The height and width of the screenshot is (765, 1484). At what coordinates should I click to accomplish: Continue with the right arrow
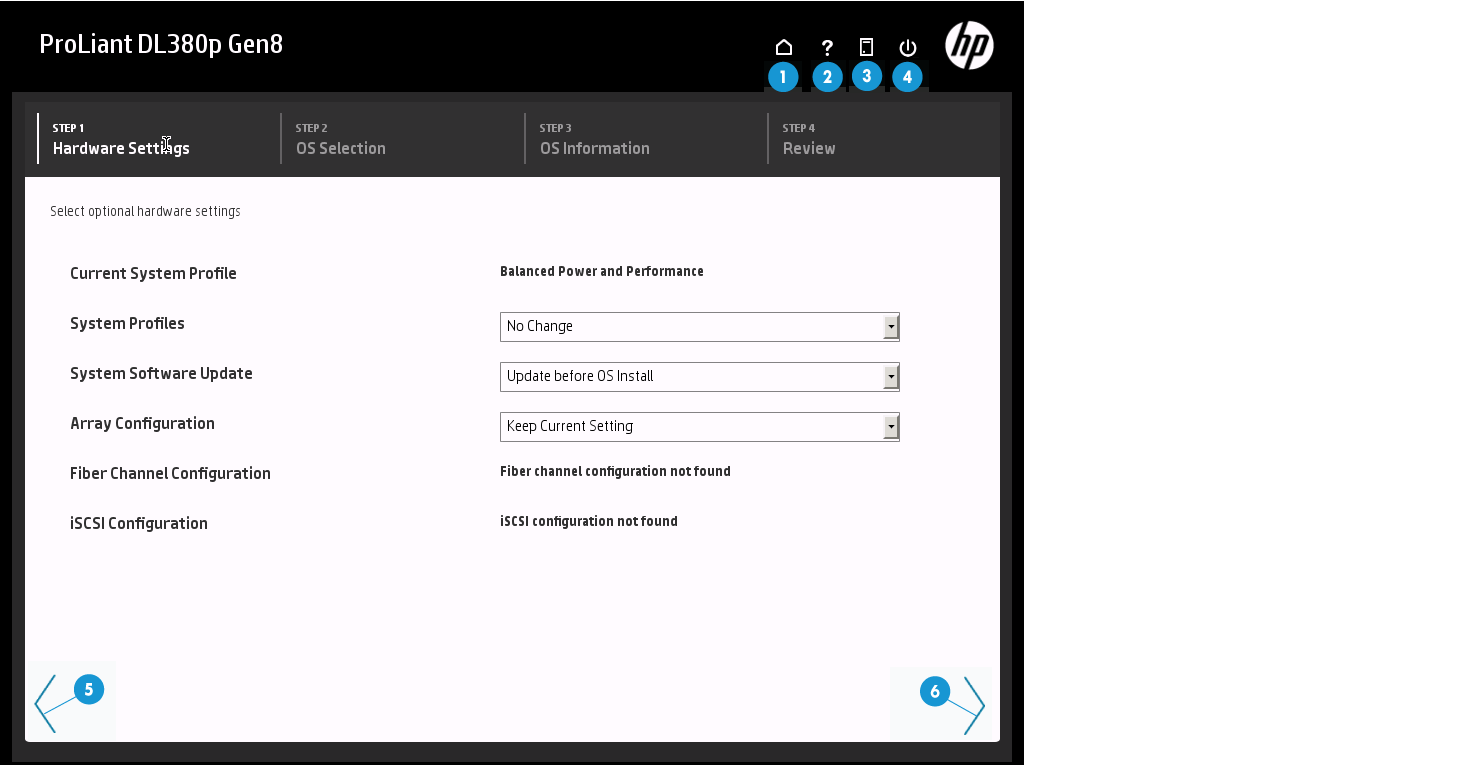[x=974, y=706]
